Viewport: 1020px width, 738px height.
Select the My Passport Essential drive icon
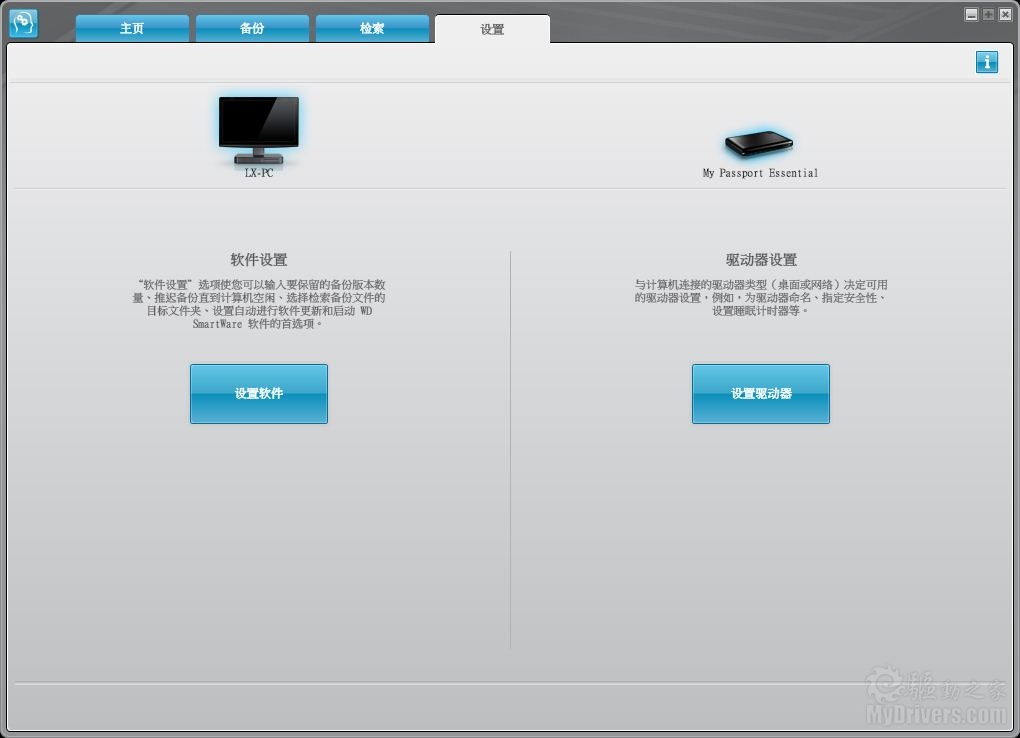click(x=759, y=145)
